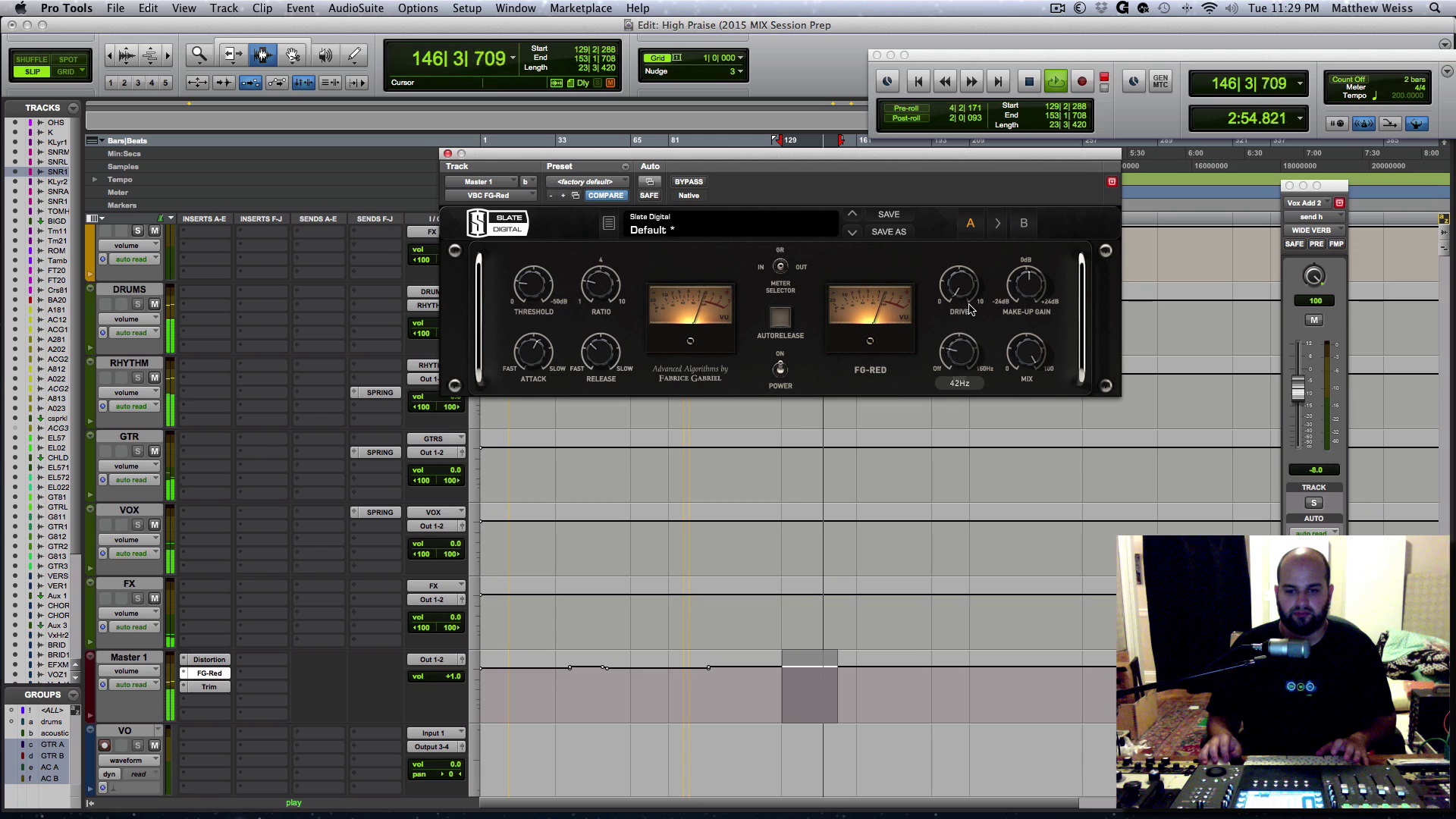Open the File menu
1456x819 pixels.
pos(115,8)
